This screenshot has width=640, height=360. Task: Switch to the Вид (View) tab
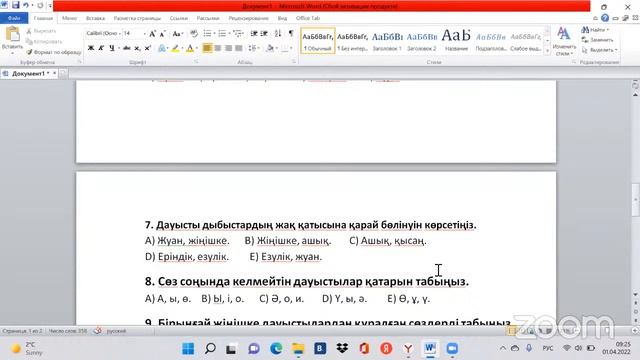coord(282,18)
